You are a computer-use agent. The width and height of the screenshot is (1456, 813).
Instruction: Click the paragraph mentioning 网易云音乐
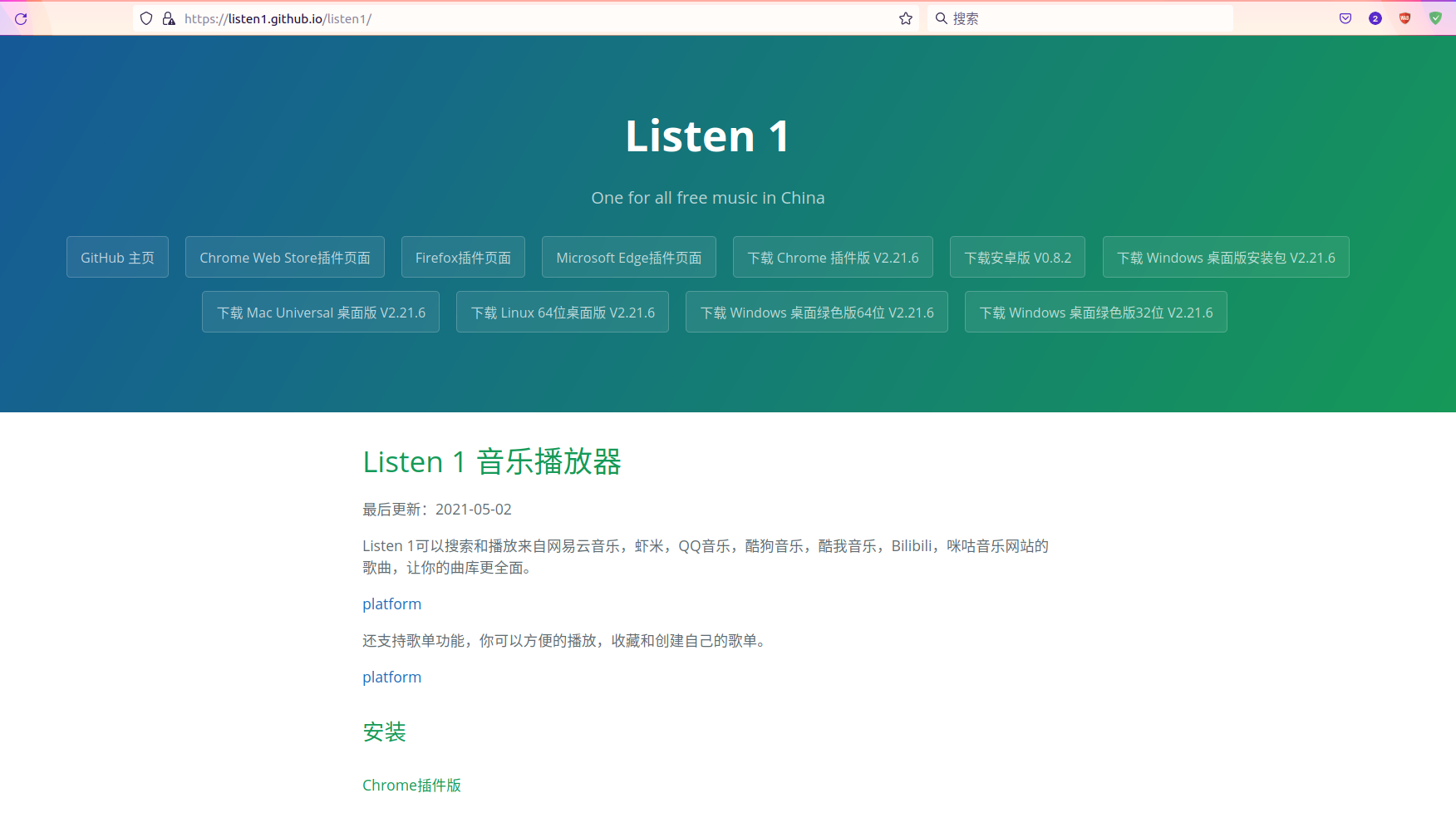706,557
